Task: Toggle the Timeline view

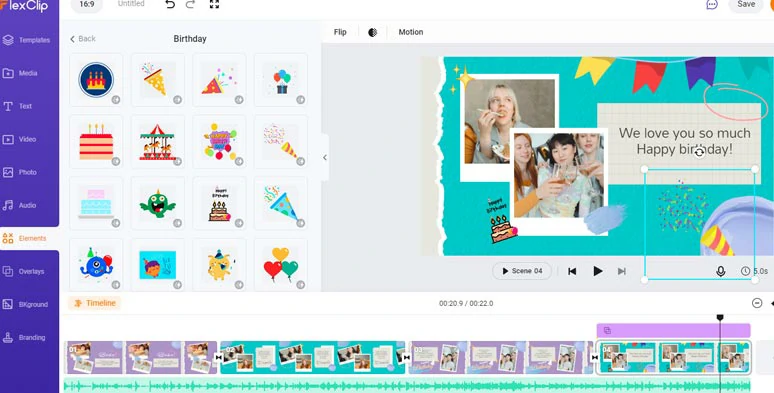Action: [x=95, y=303]
